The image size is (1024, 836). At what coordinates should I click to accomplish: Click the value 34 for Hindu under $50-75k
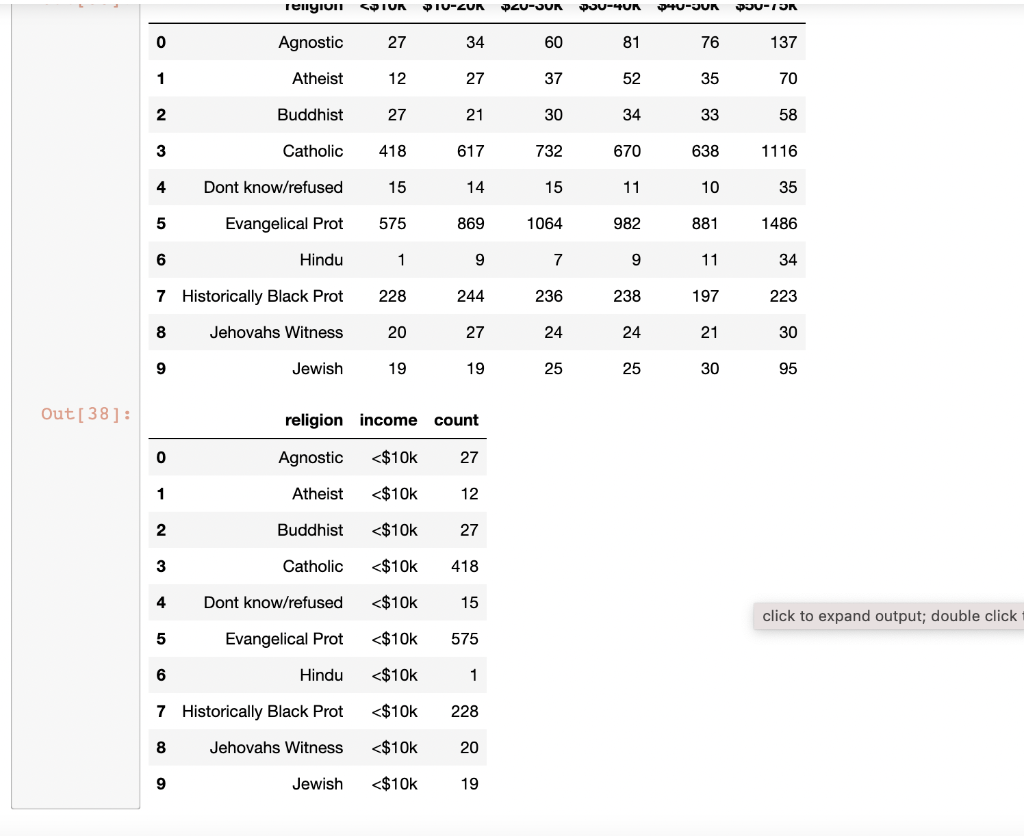point(787,259)
